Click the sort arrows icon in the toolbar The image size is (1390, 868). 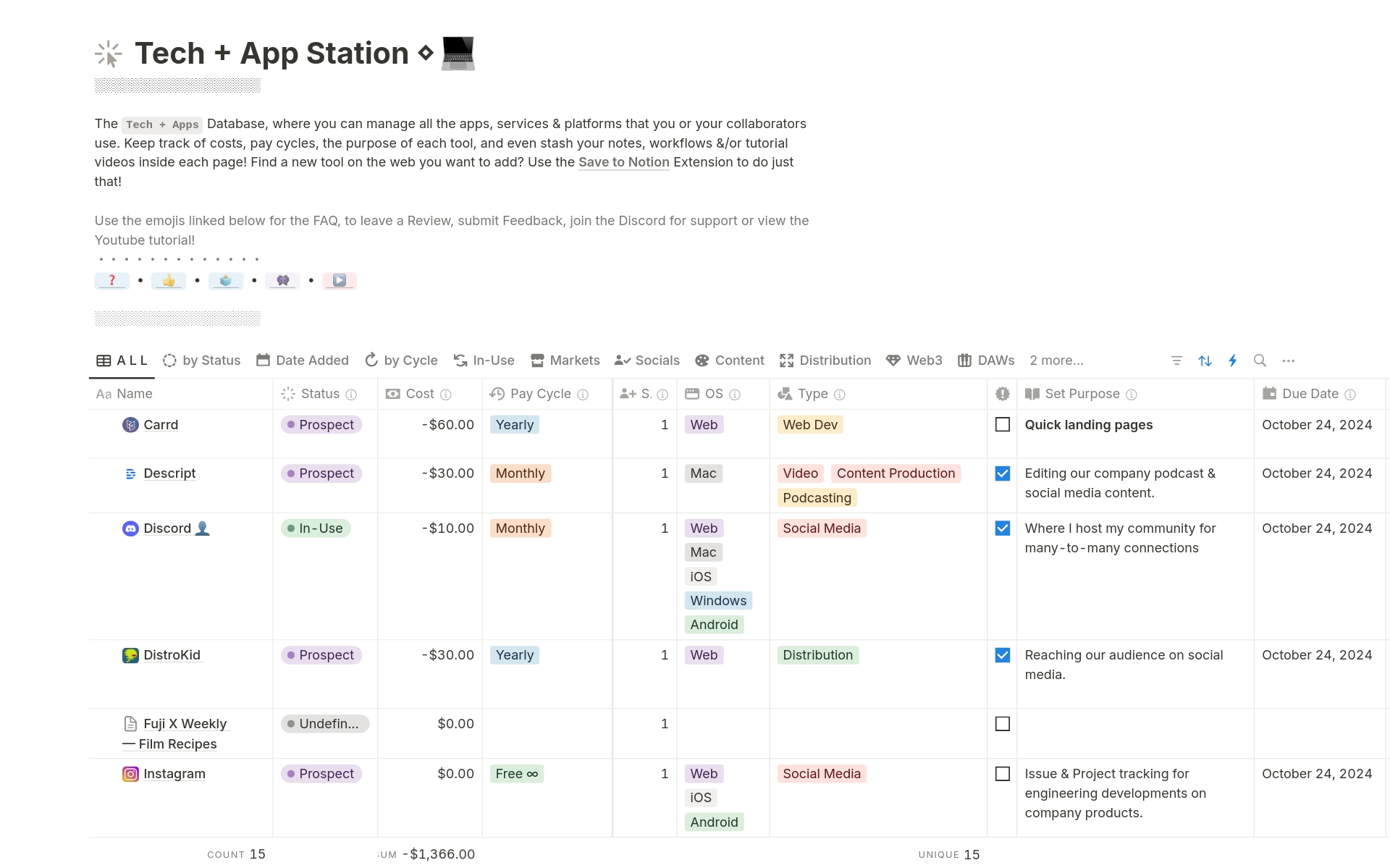1205,360
